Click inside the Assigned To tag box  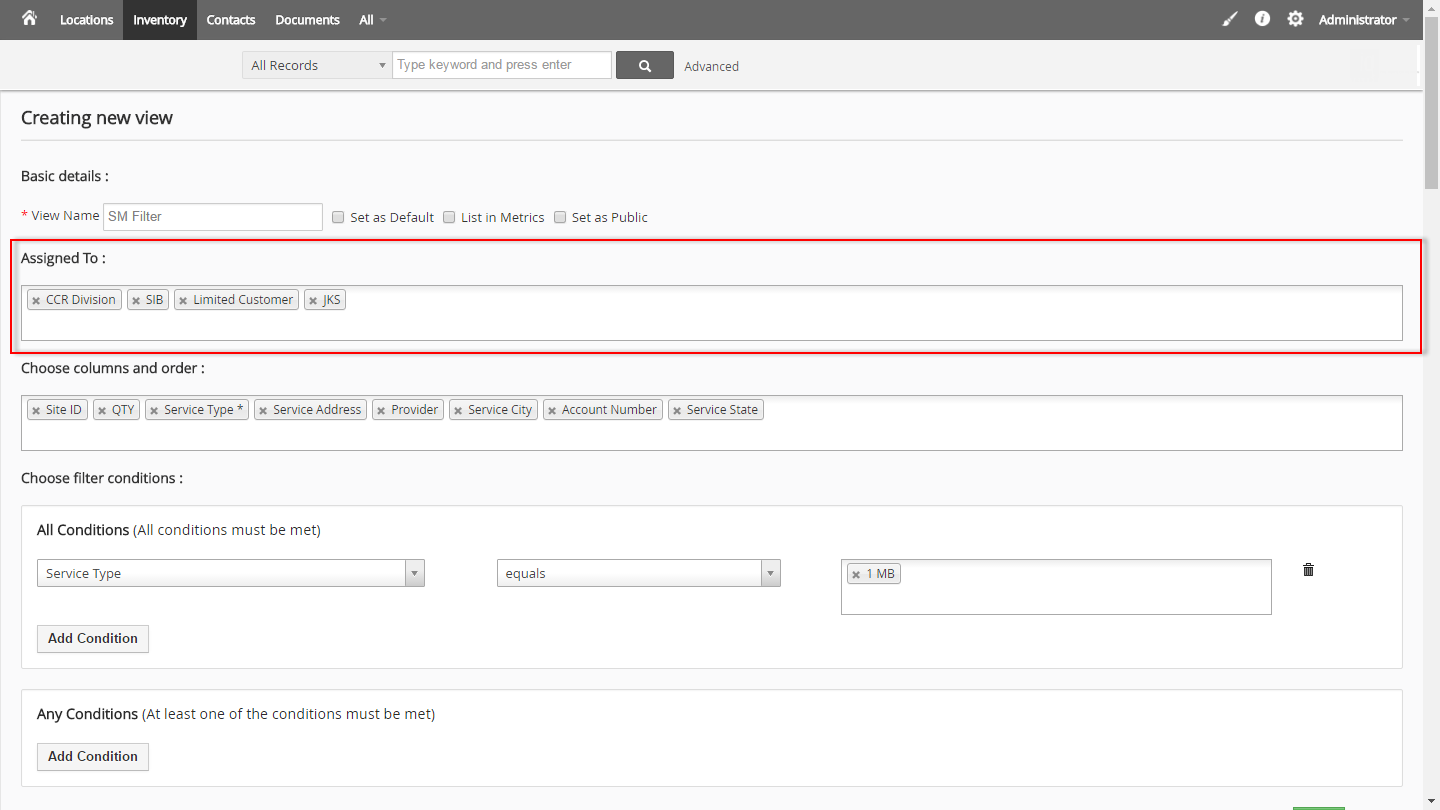pyautogui.click(x=712, y=313)
